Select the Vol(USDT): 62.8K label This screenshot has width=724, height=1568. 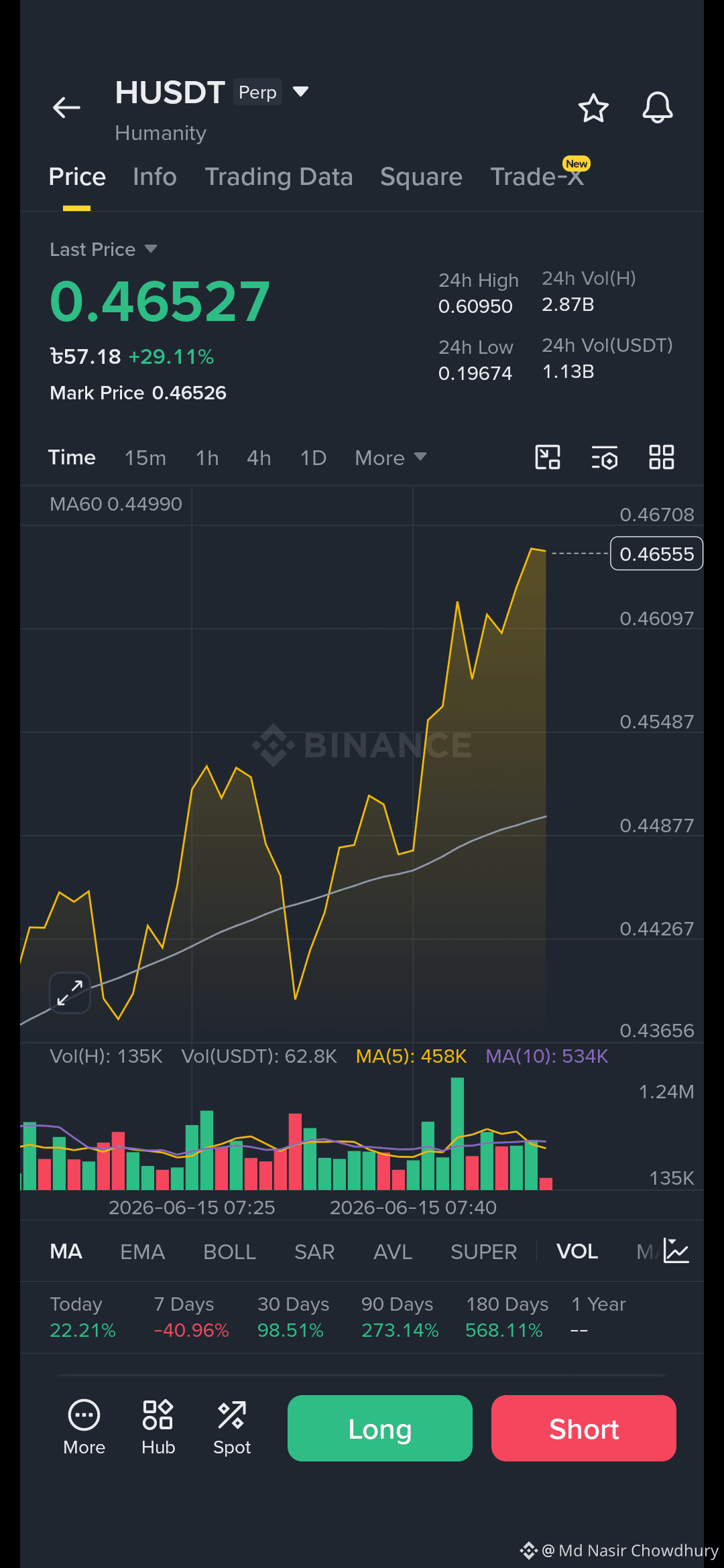(x=259, y=1056)
